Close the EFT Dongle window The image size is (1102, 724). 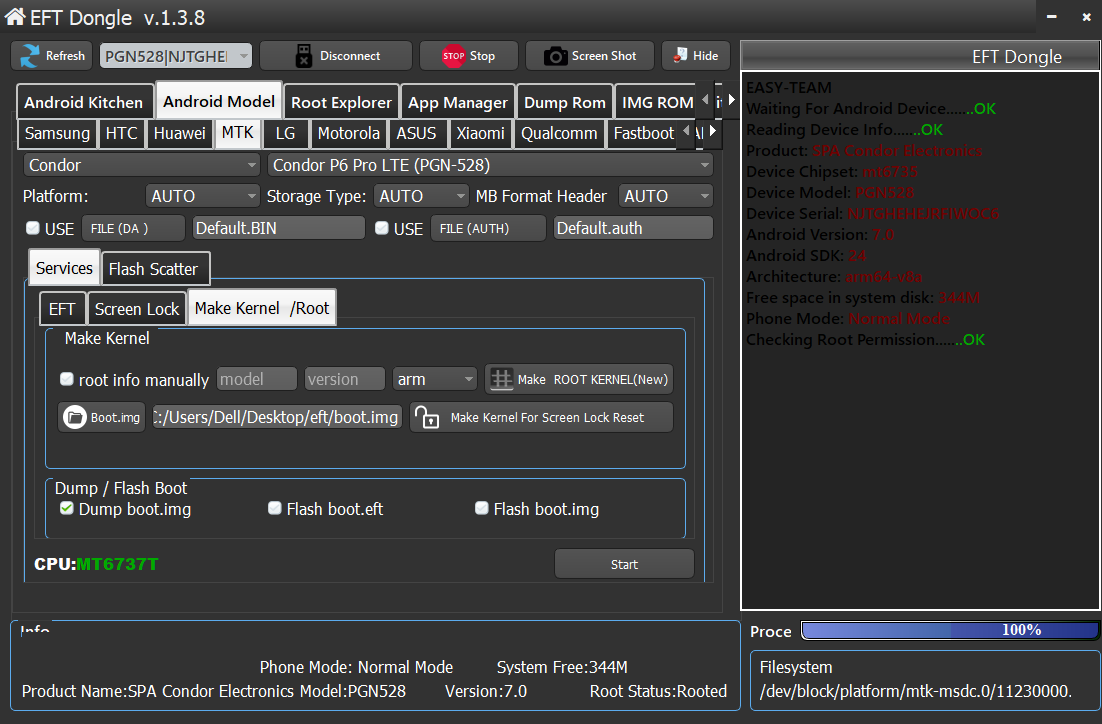[x=1087, y=16]
